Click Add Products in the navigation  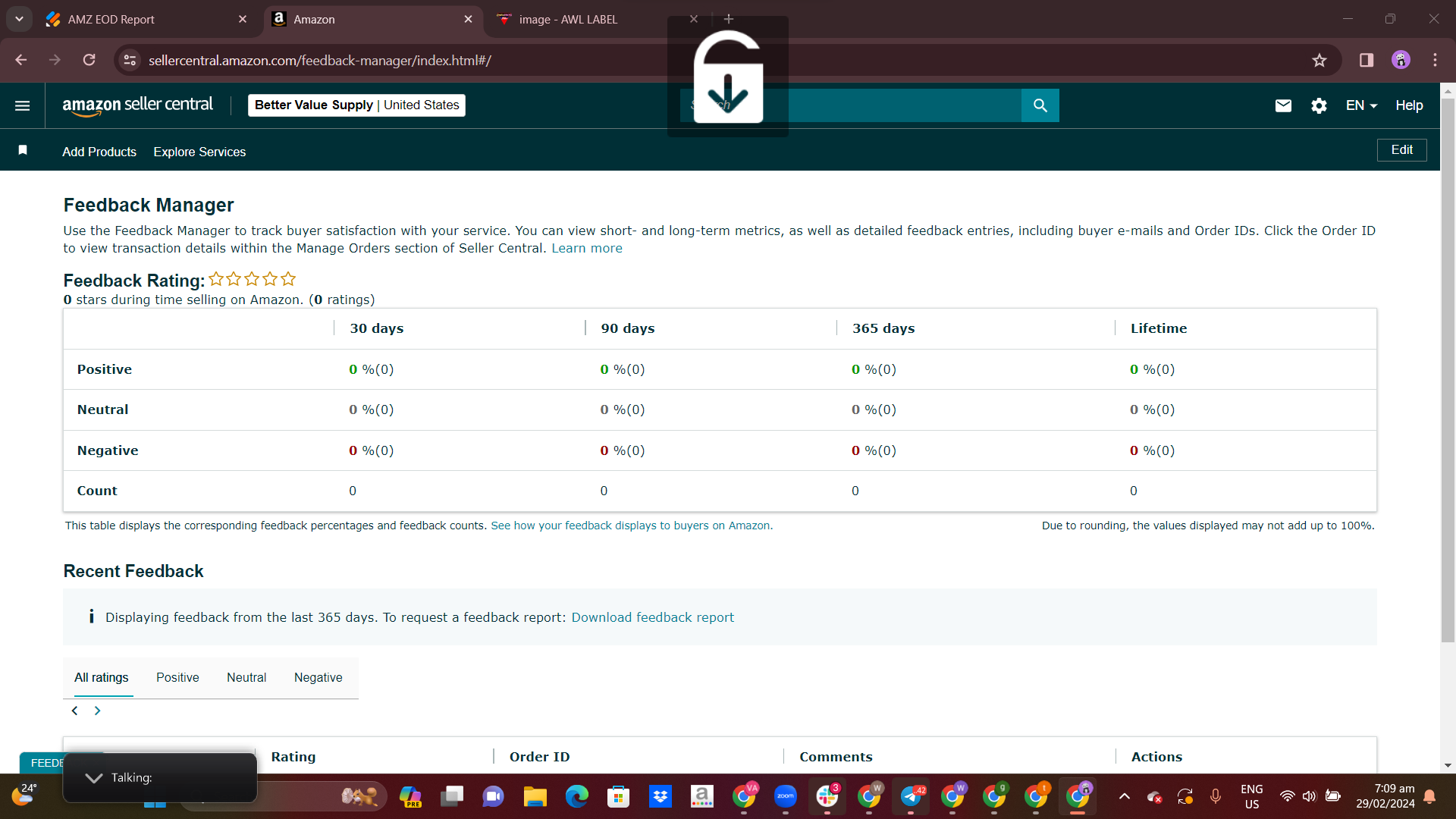tap(99, 152)
